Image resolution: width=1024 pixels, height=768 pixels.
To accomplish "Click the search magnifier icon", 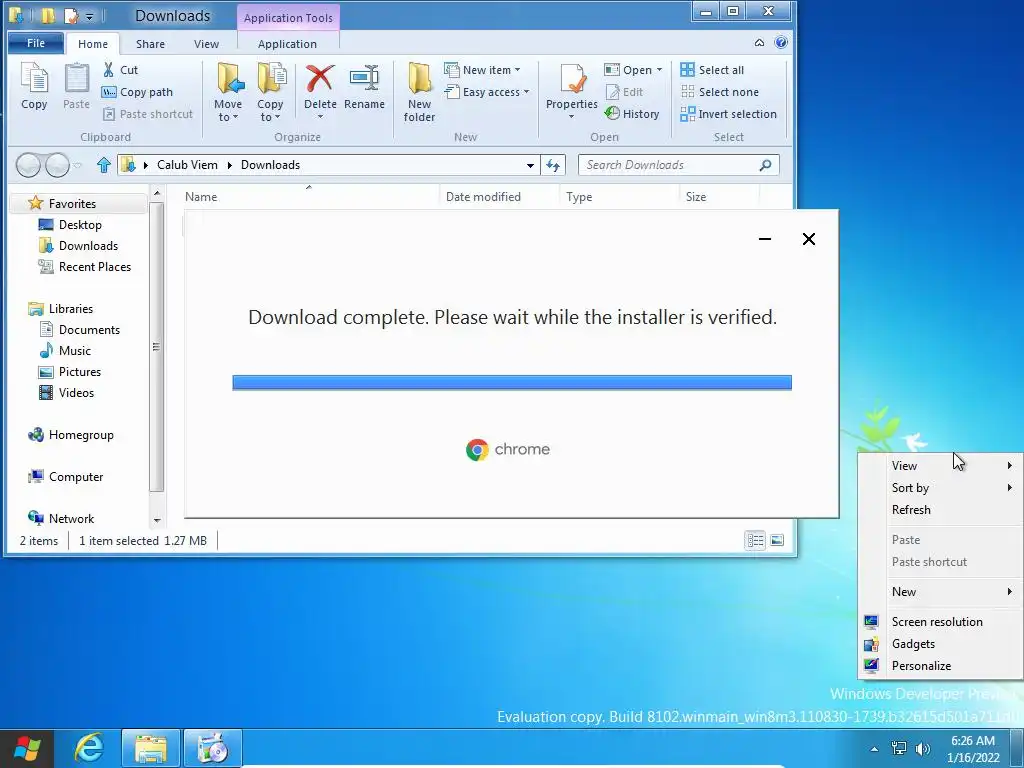I will coord(765,165).
